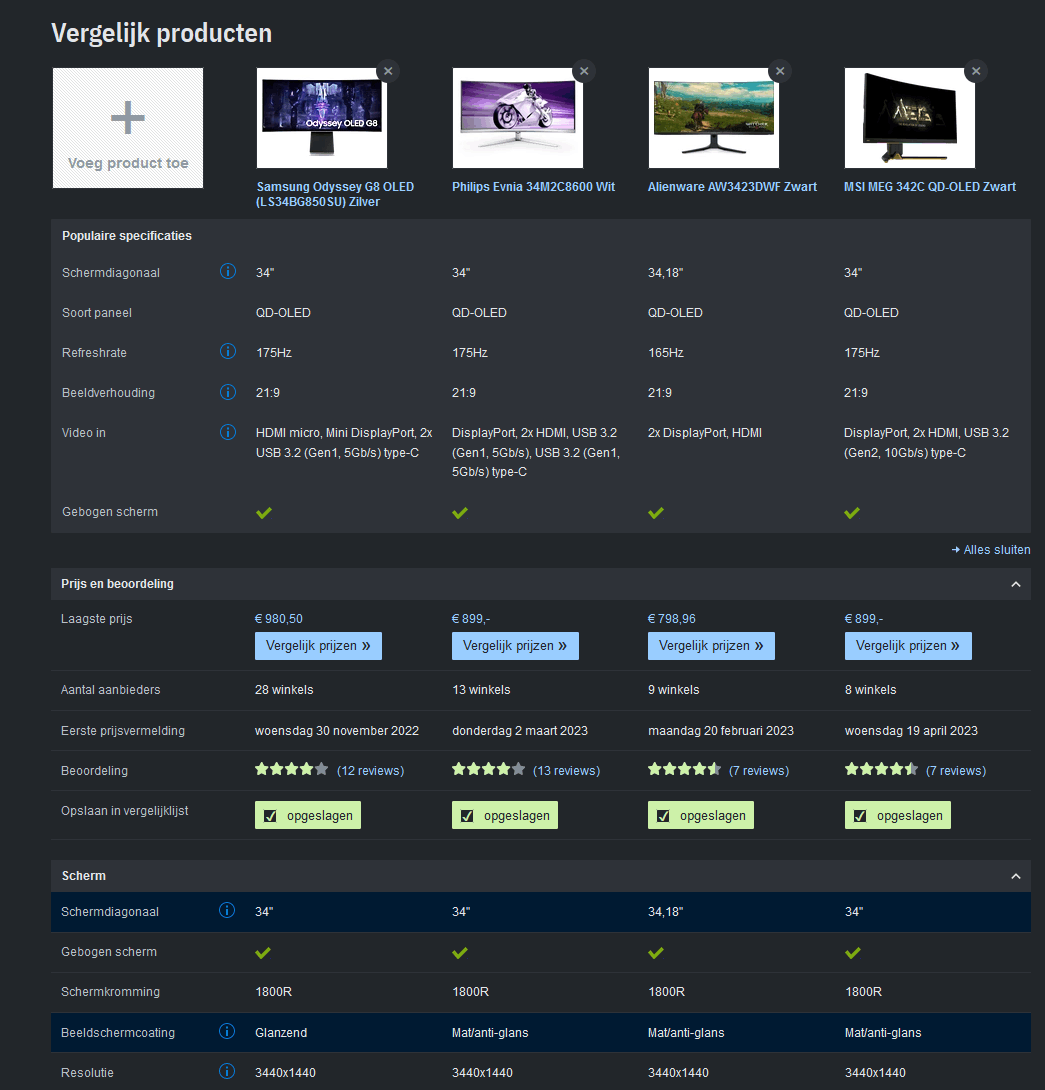
Task: Click the €980,50 price link
Action: [279, 619]
